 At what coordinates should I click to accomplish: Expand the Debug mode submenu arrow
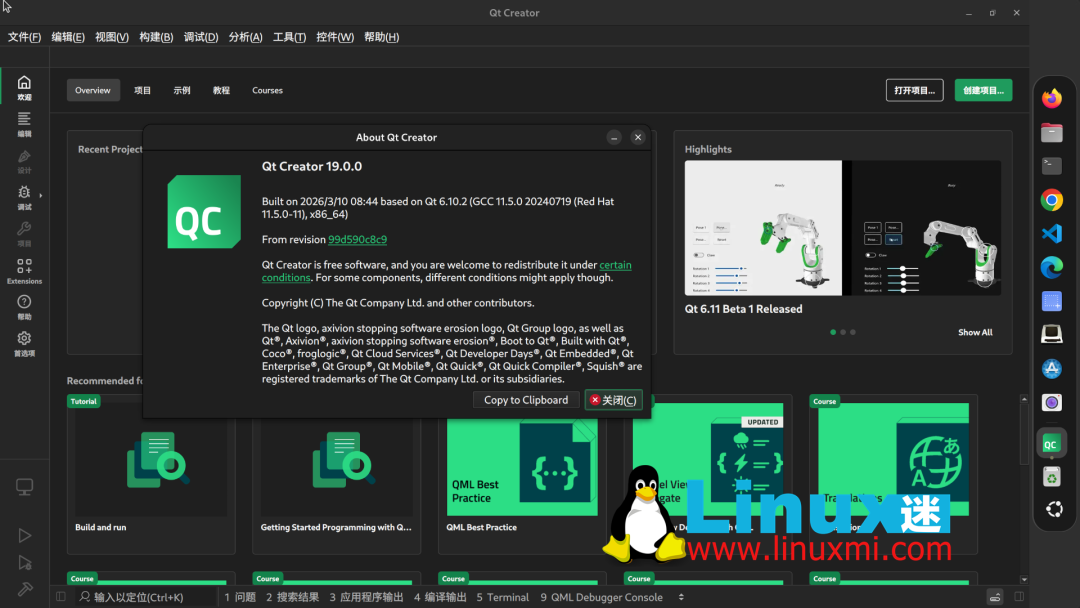41,196
